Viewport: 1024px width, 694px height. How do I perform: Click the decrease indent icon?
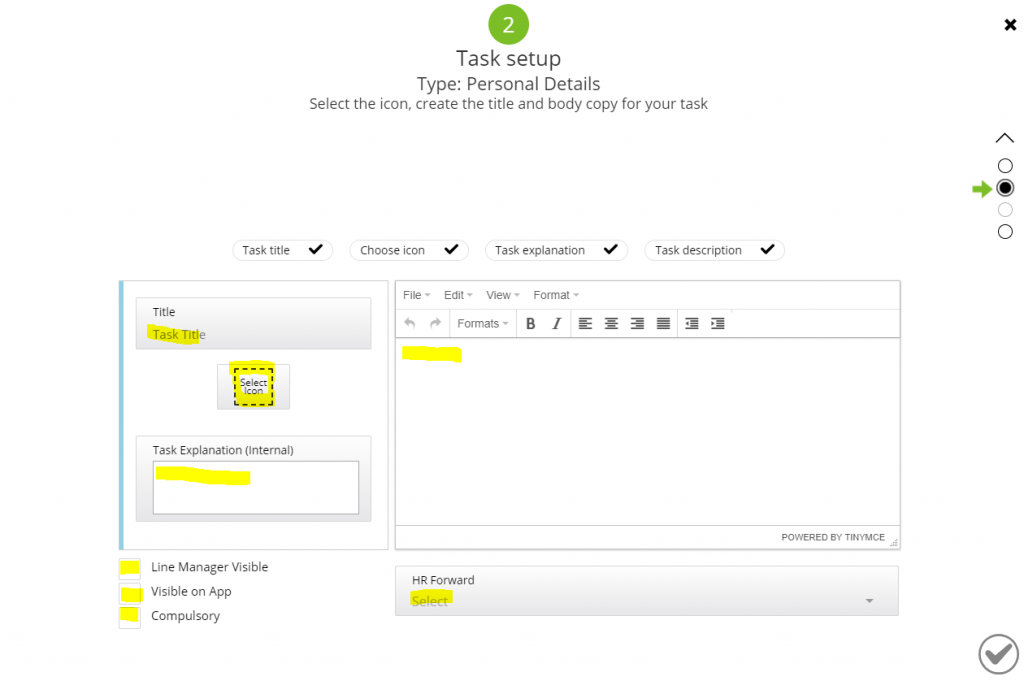point(692,323)
